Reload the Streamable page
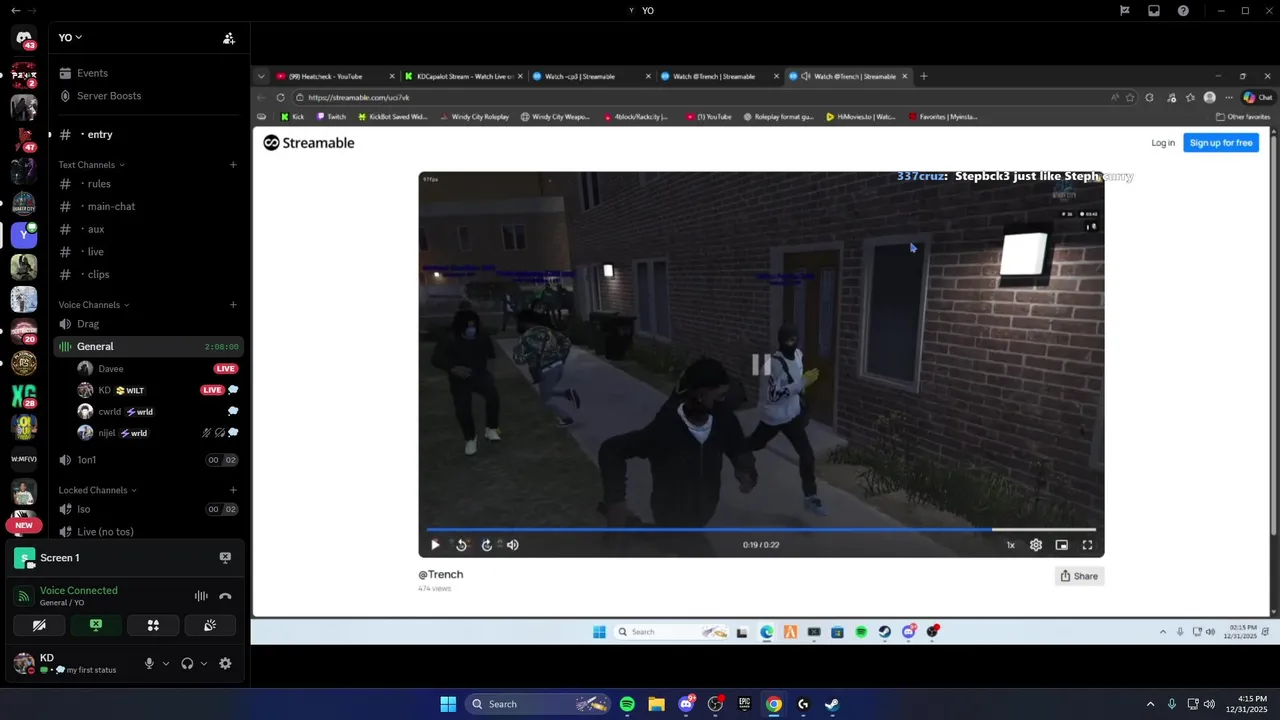Screen dimensions: 1280x720 (280, 97)
